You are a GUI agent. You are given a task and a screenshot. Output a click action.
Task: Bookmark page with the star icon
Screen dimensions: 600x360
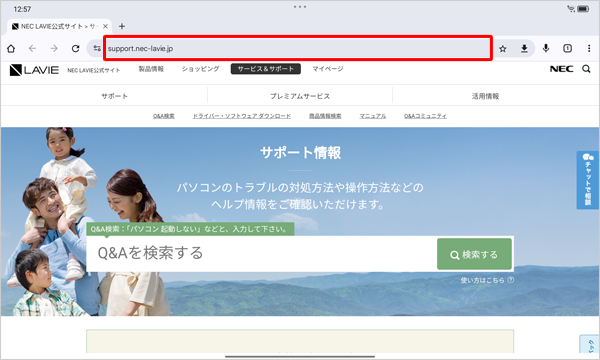click(503, 48)
